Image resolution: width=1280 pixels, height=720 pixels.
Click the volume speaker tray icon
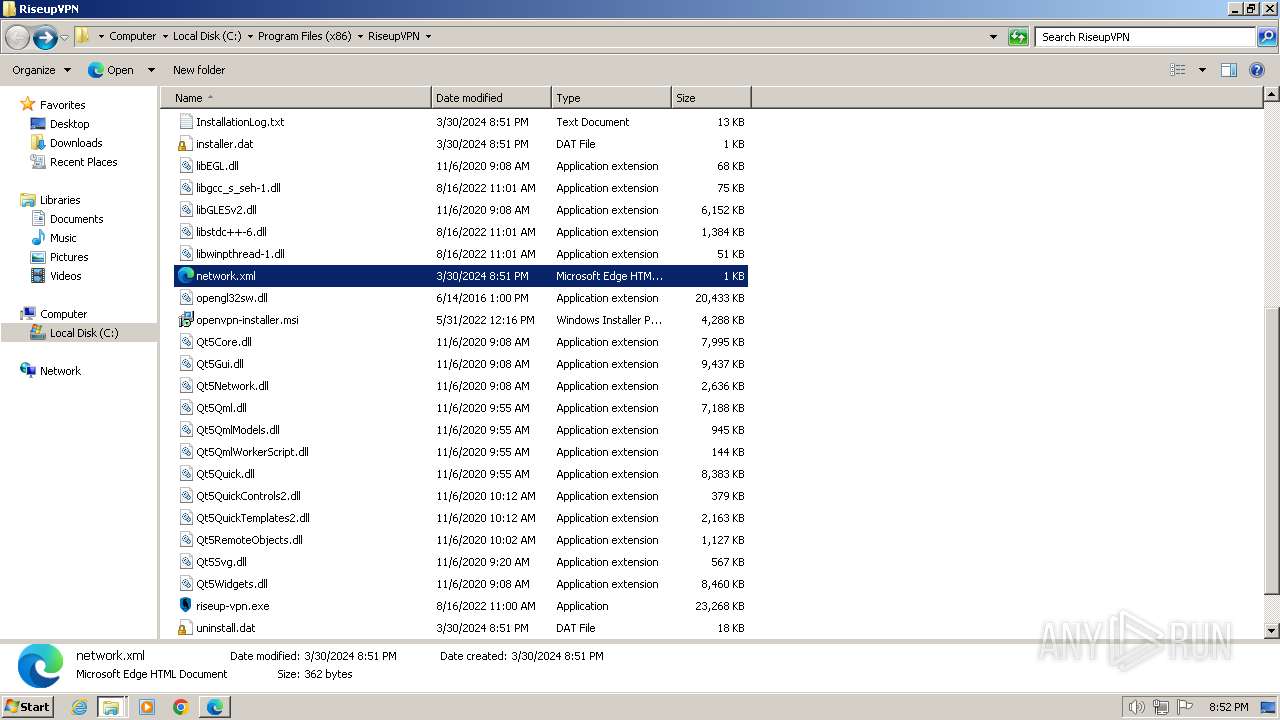pyautogui.click(x=1136, y=707)
